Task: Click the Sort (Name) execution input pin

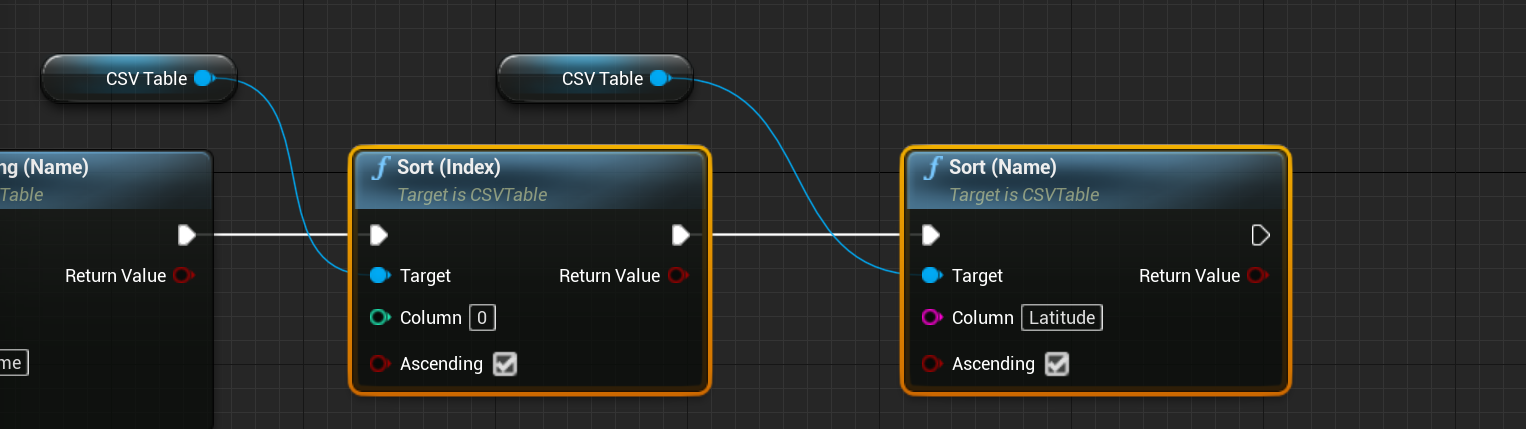Action: (x=930, y=235)
